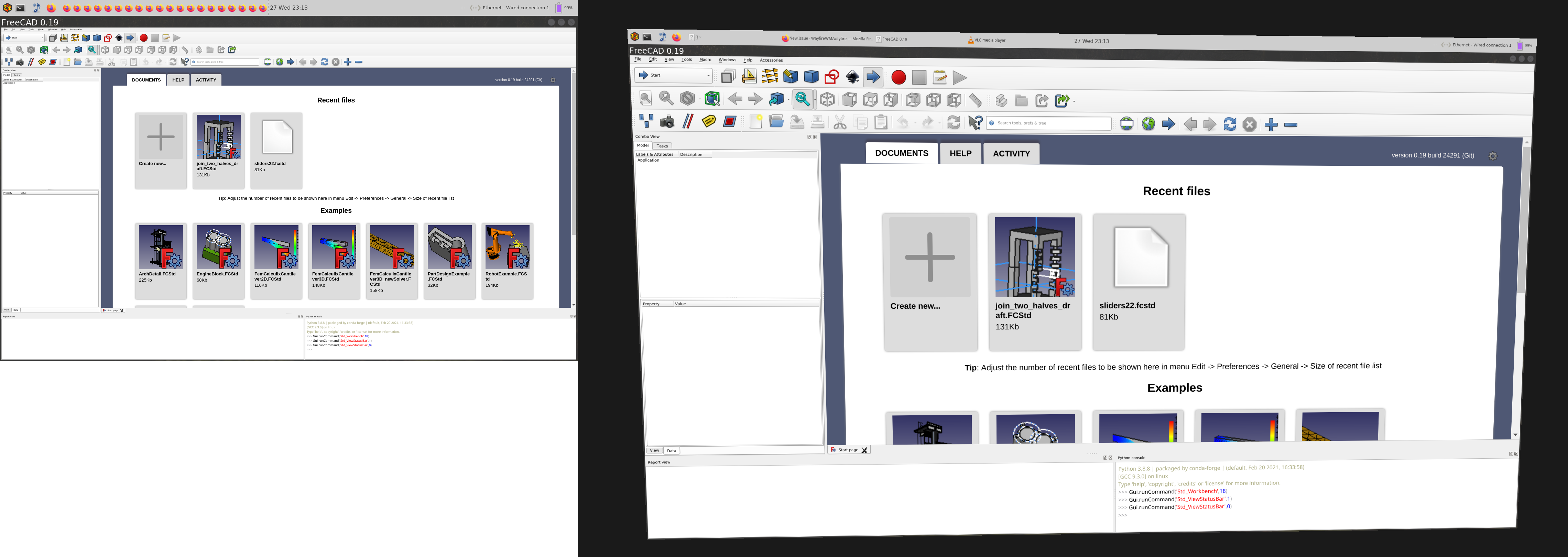Open link actions dropdown arrow next to green arrow icon
This screenshot has width=1568, height=557.
point(1074,101)
